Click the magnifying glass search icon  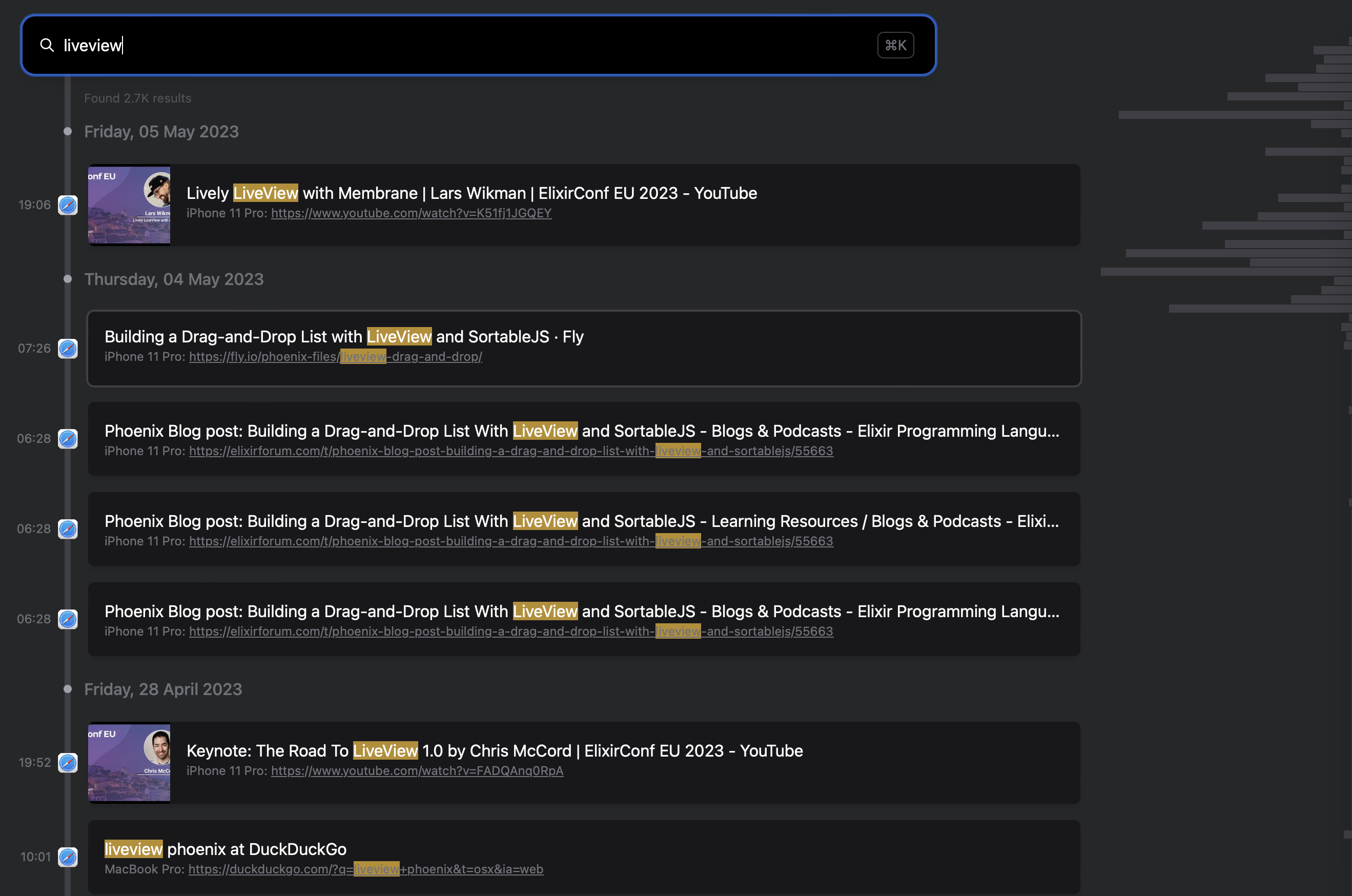(x=48, y=45)
